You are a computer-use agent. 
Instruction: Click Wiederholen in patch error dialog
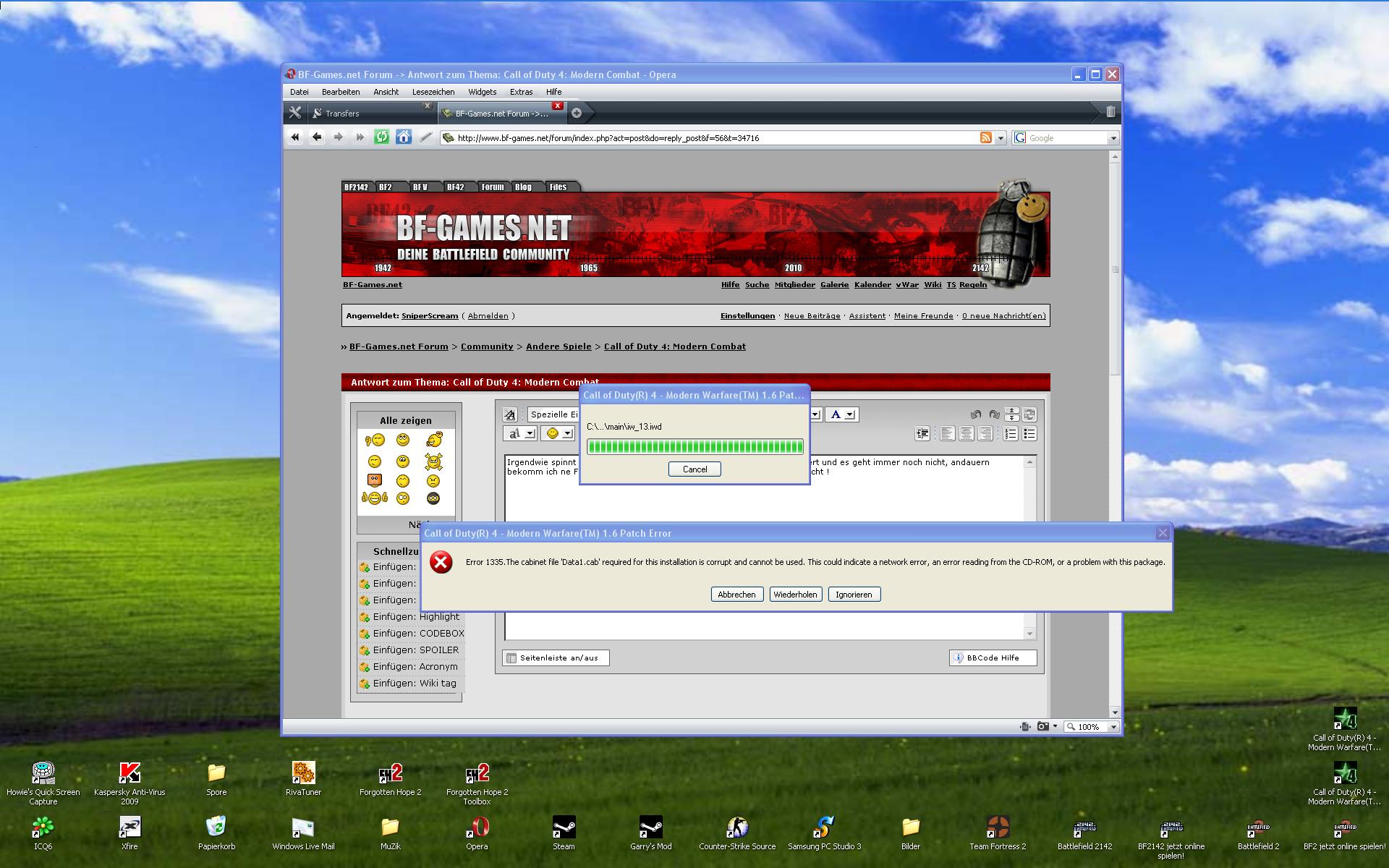pos(795,595)
